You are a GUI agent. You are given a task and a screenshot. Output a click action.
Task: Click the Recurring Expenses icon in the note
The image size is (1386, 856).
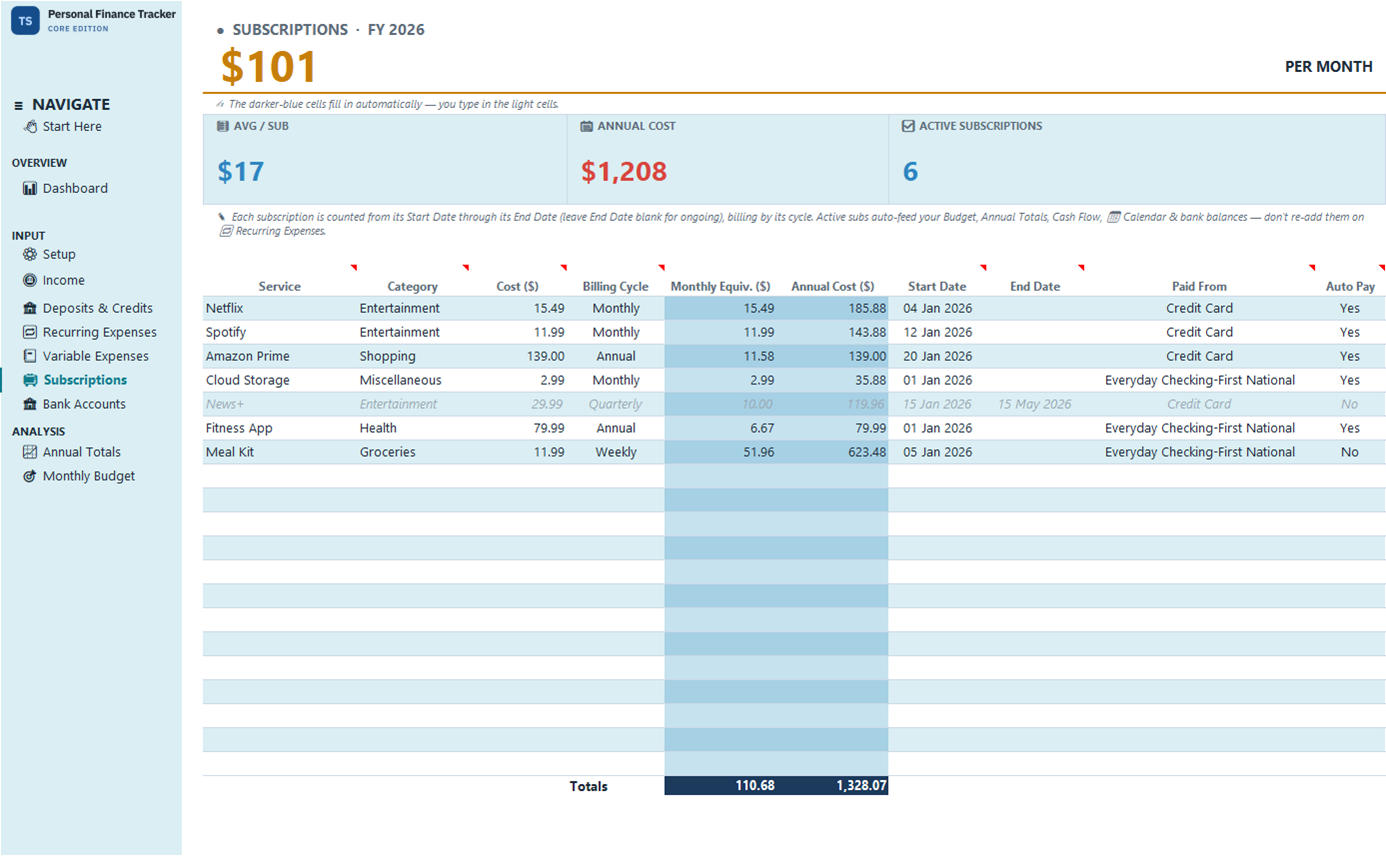(x=226, y=231)
